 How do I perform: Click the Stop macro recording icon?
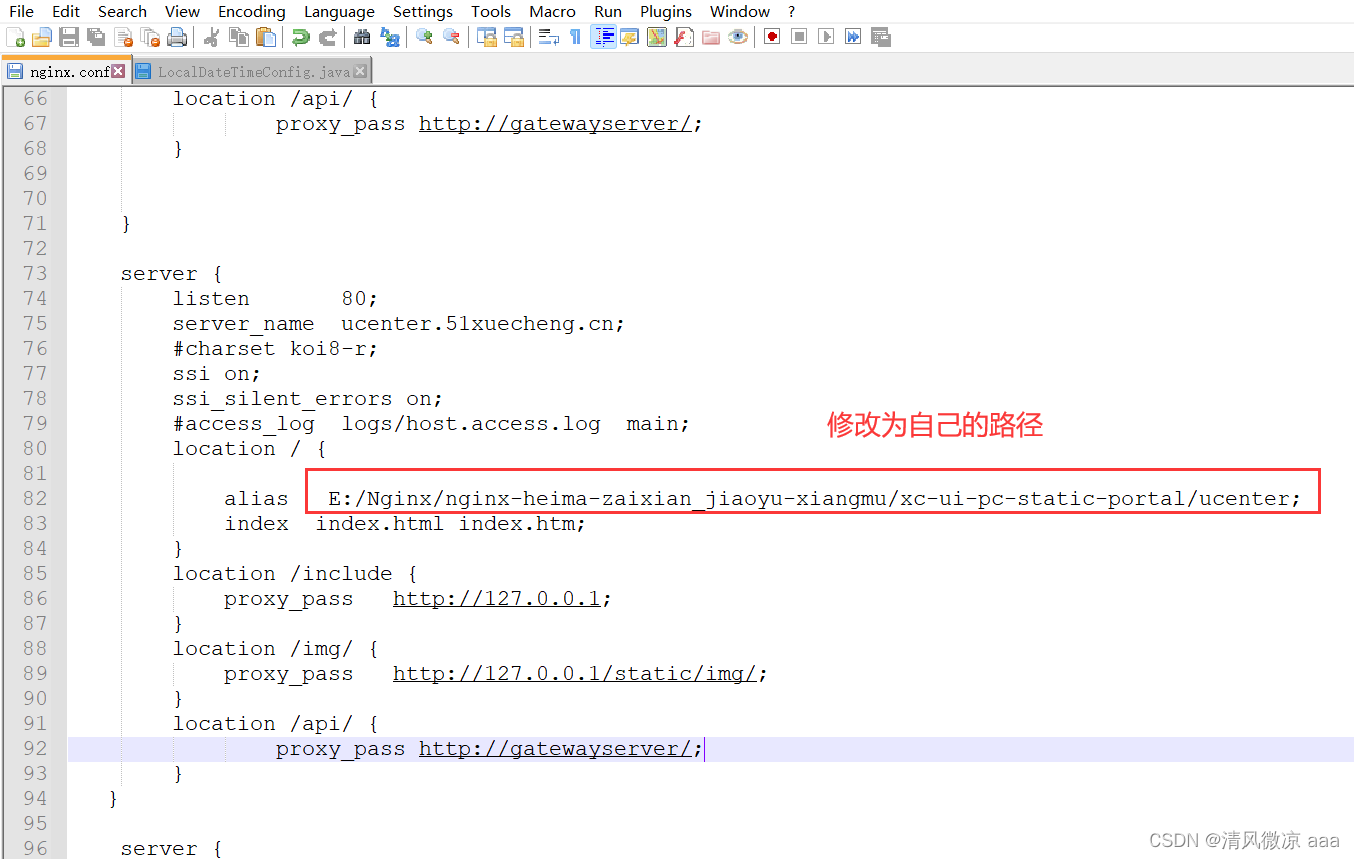click(799, 38)
